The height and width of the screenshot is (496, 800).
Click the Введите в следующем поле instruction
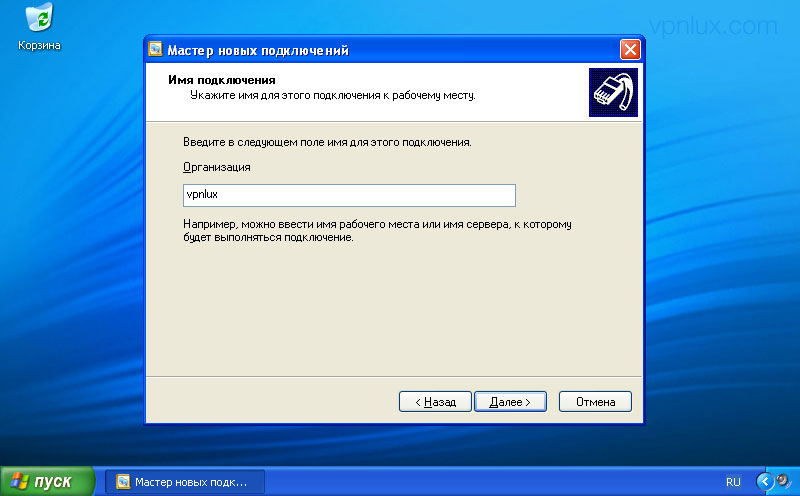click(327, 142)
